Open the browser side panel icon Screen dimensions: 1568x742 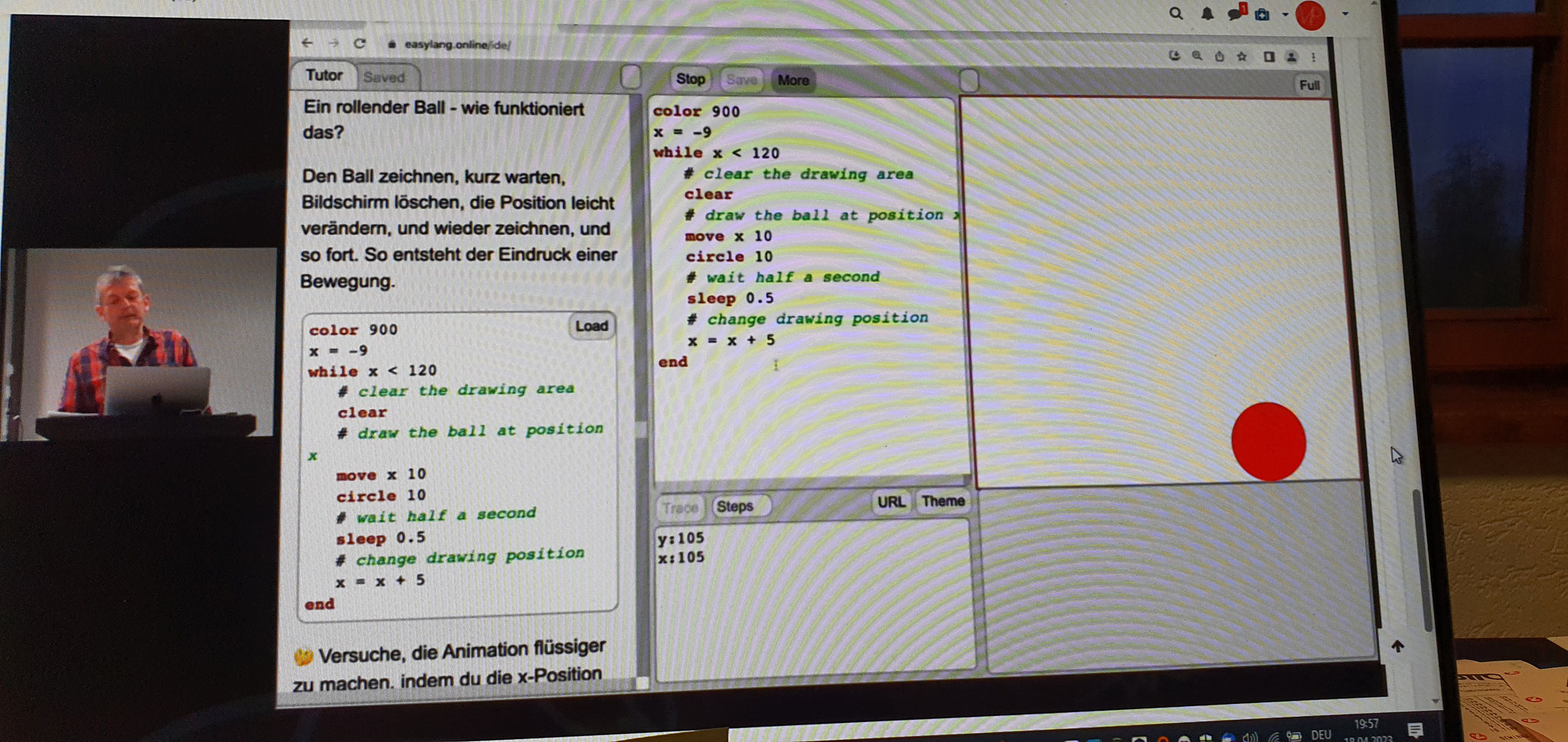point(1269,57)
